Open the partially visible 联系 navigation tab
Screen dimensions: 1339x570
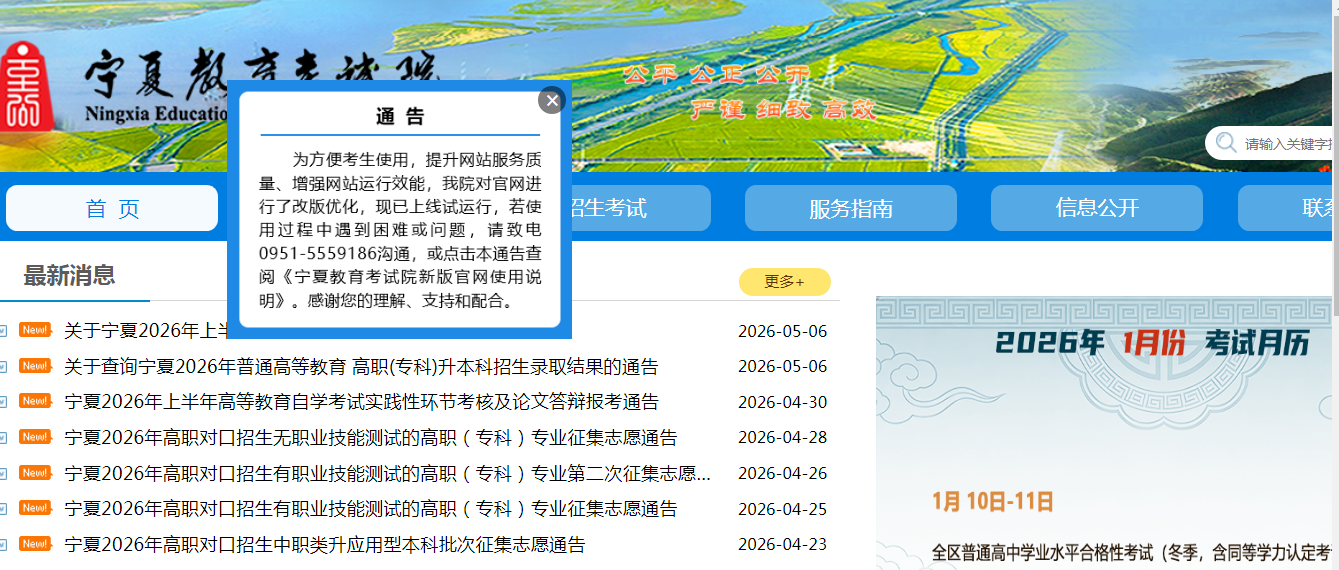(1286, 208)
